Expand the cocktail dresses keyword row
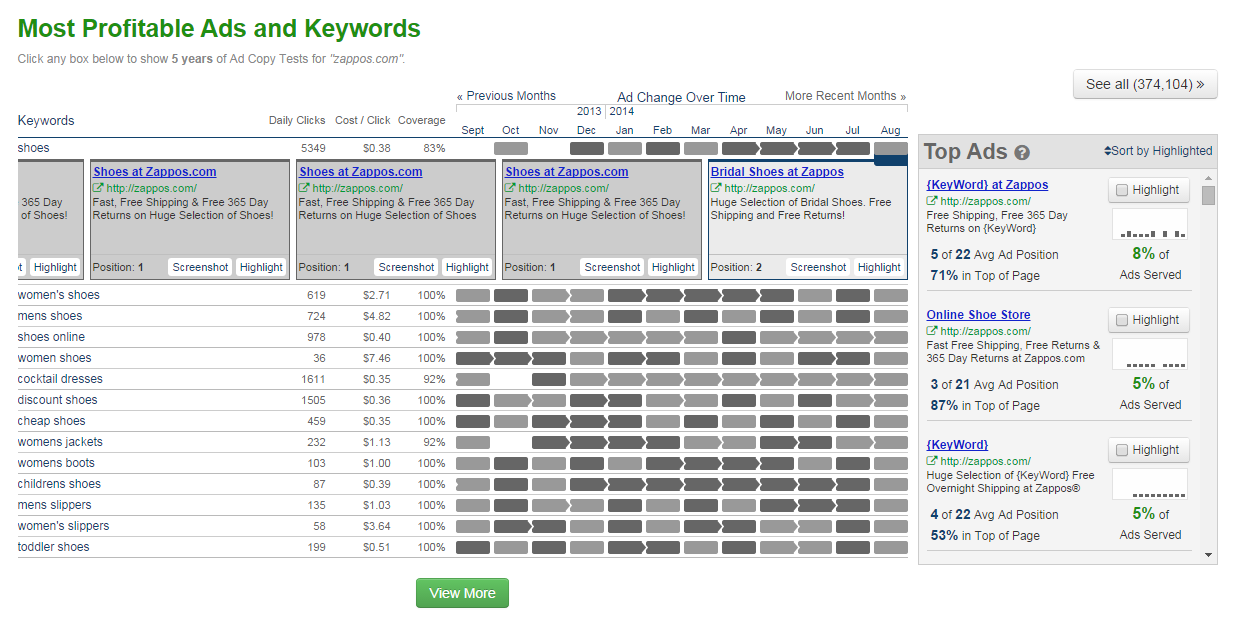 click(60, 378)
